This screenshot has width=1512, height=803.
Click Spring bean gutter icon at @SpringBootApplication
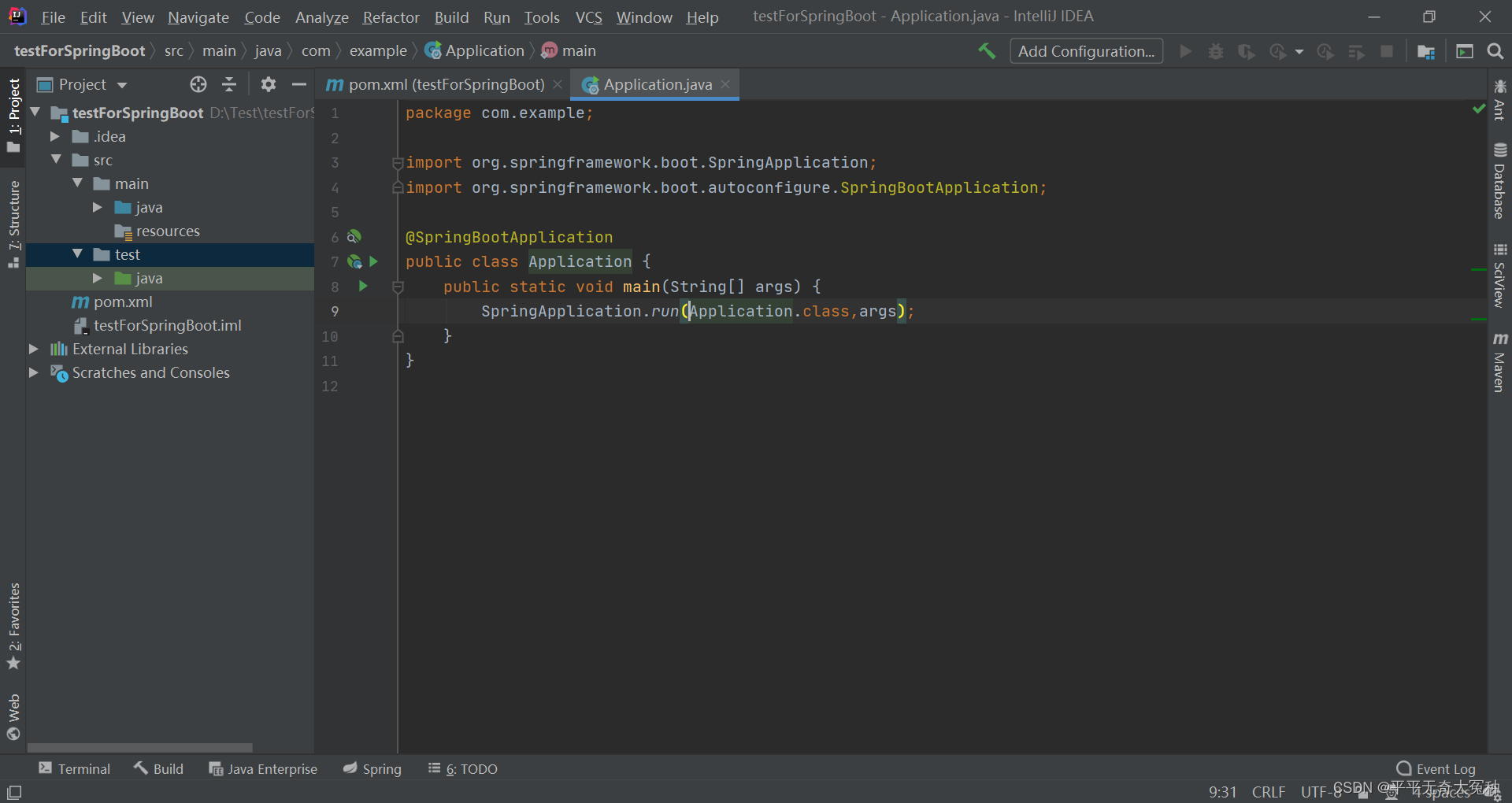(x=354, y=236)
